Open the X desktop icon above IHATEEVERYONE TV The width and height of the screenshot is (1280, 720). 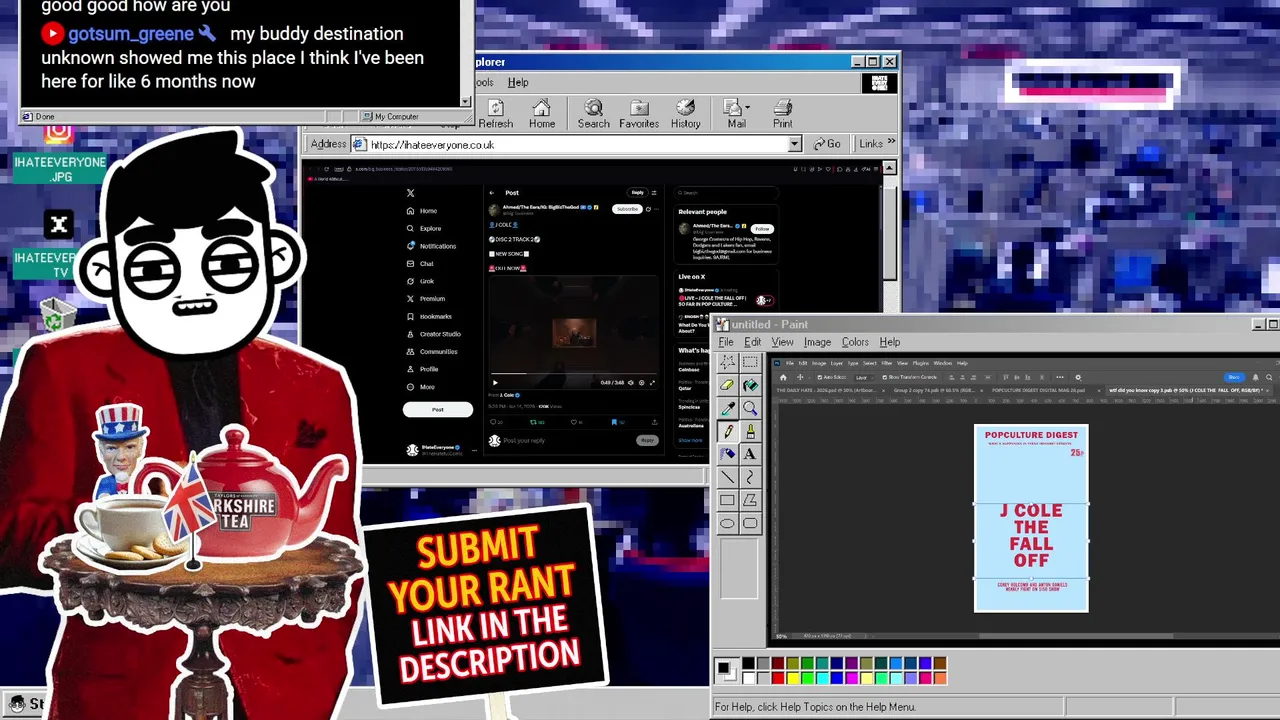[x=59, y=225]
